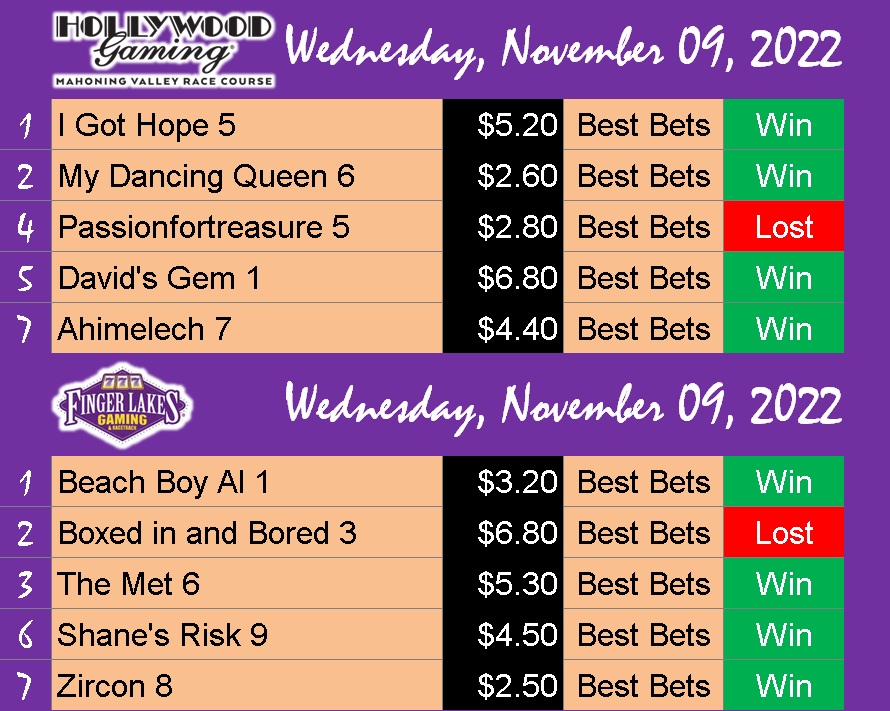
Task: Click Best Bets label beside Zircon 8
Action: [x=643, y=685]
